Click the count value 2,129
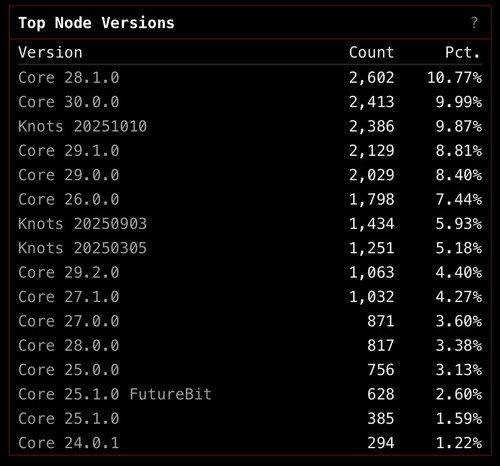The width and height of the screenshot is (500, 466). coord(371,151)
